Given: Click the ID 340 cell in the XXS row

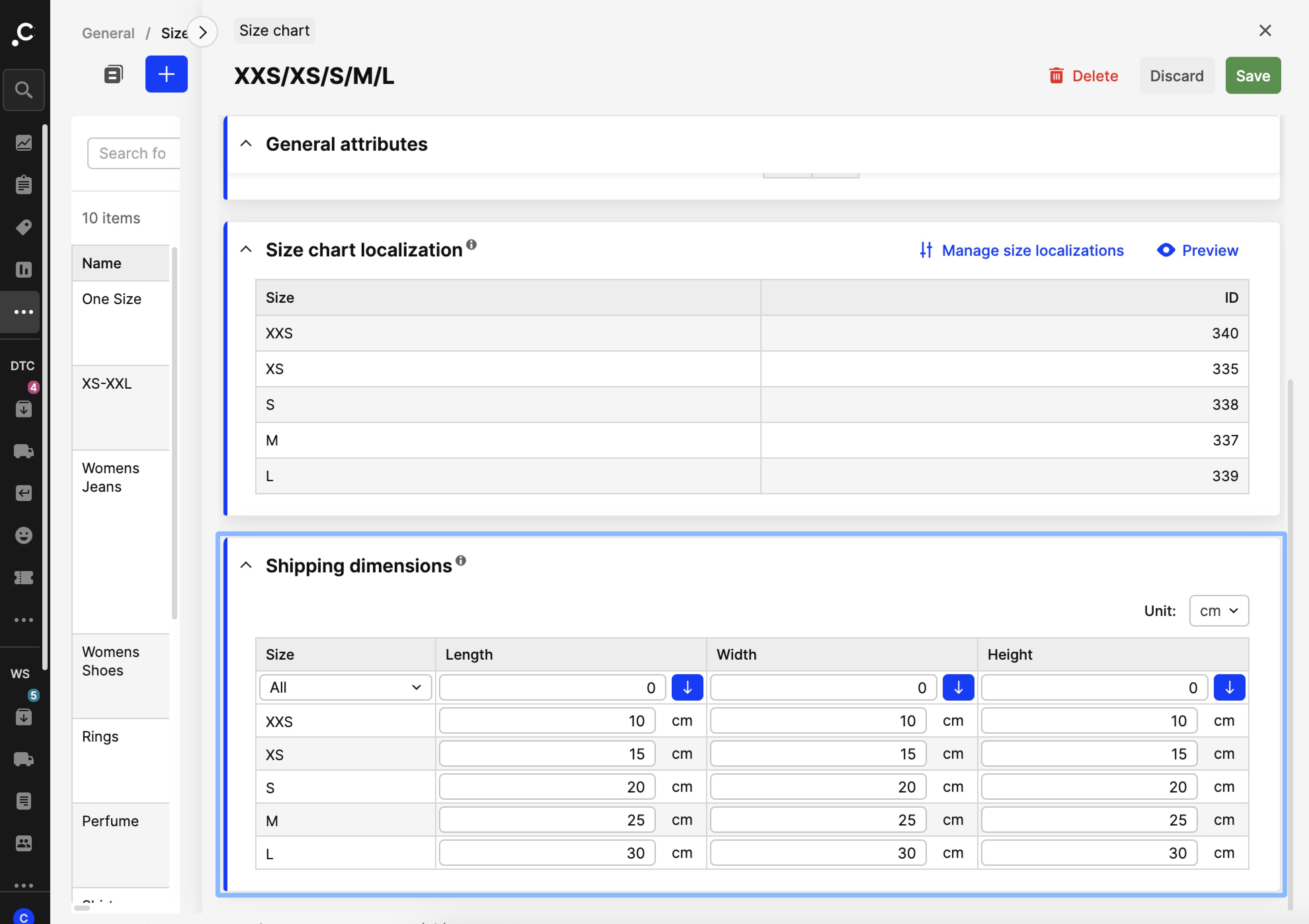Looking at the screenshot, I should [x=1005, y=333].
